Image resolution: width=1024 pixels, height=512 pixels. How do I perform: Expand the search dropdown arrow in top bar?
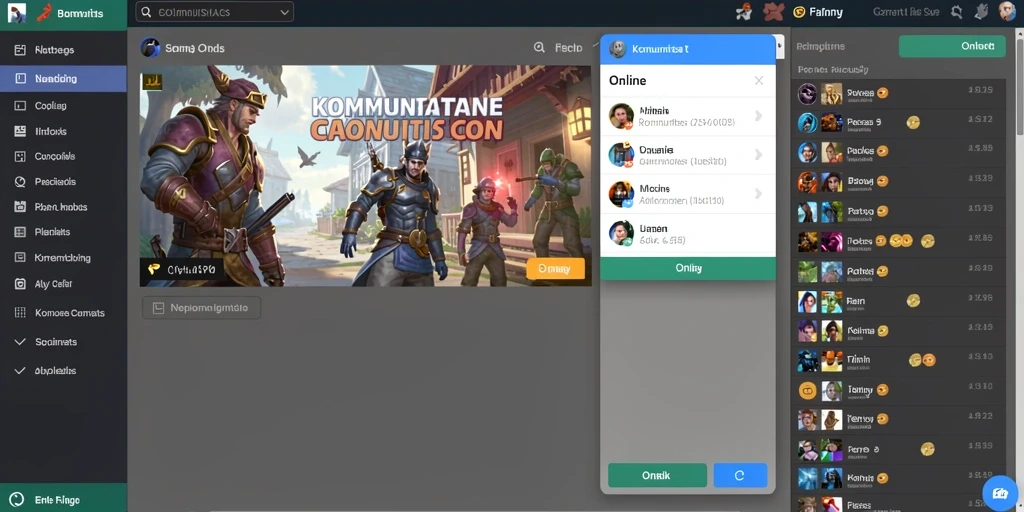click(284, 12)
